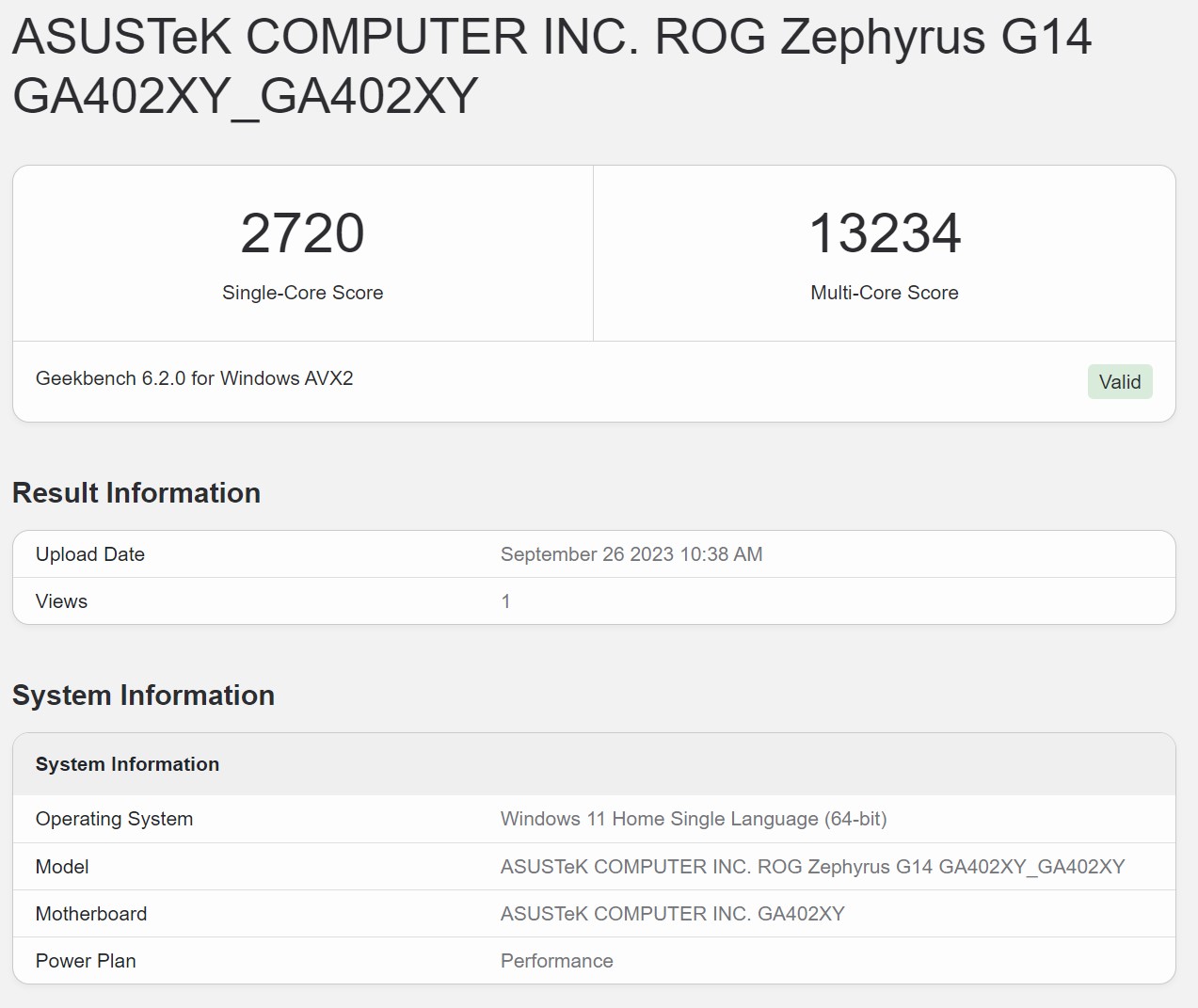The image size is (1198, 1008).
Task: Click the view count value of 1
Action: click(505, 601)
